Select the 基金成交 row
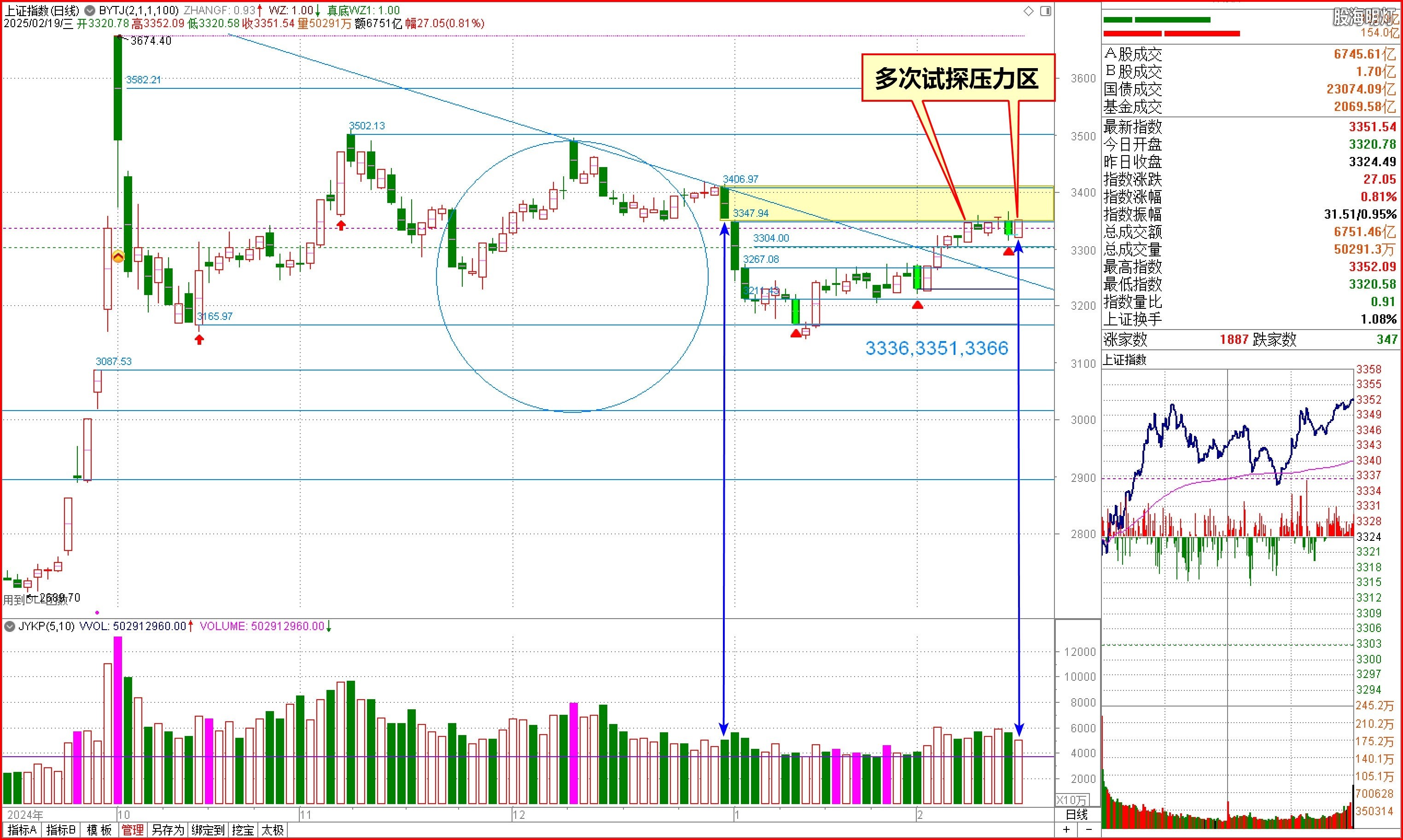Image resolution: width=1403 pixels, height=840 pixels. click(x=1250, y=106)
